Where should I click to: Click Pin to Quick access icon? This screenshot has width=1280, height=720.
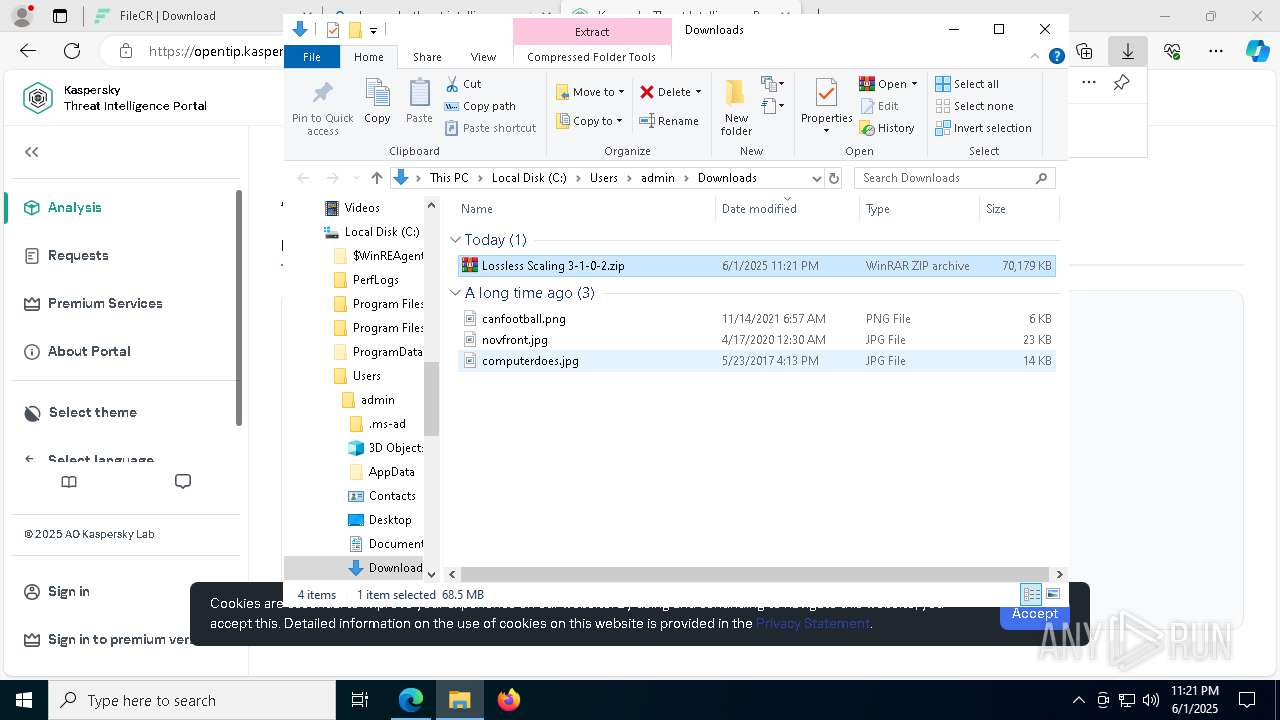click(x=322, y=107)
